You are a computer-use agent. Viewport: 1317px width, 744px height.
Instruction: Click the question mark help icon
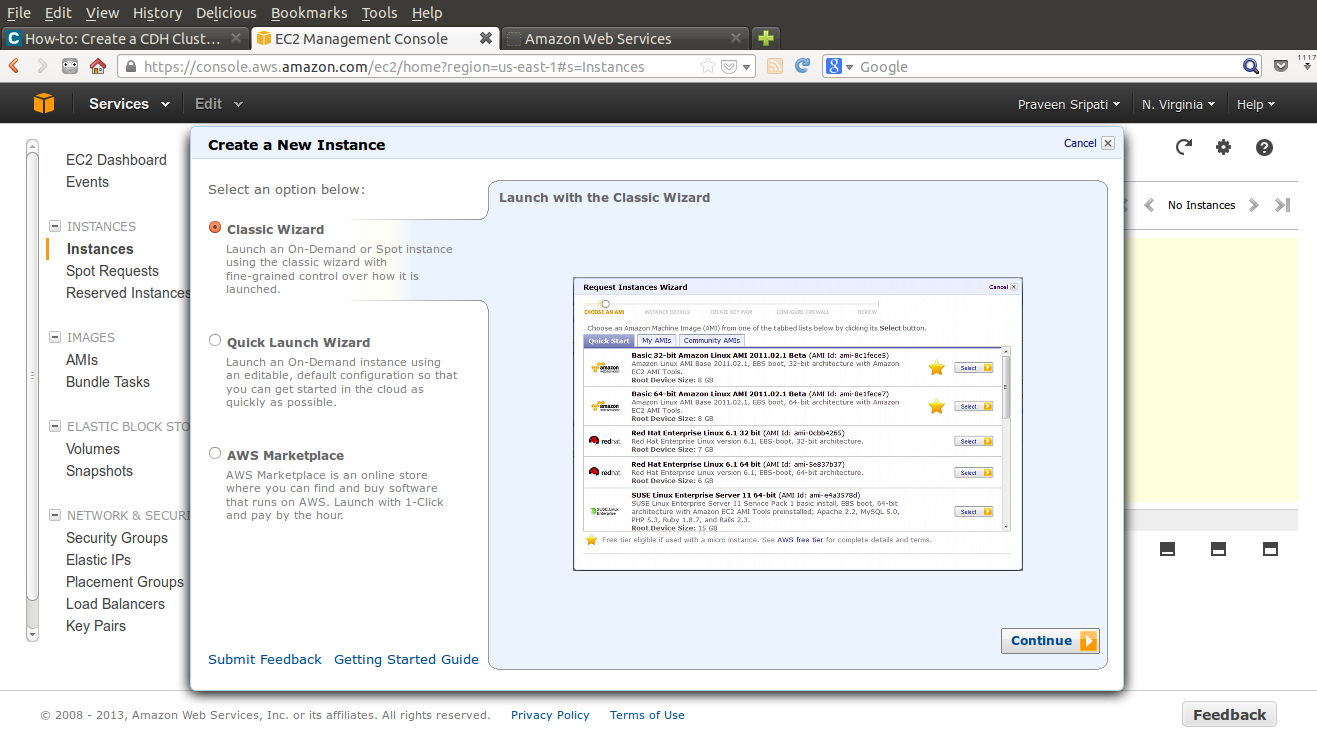point(1265,147)
